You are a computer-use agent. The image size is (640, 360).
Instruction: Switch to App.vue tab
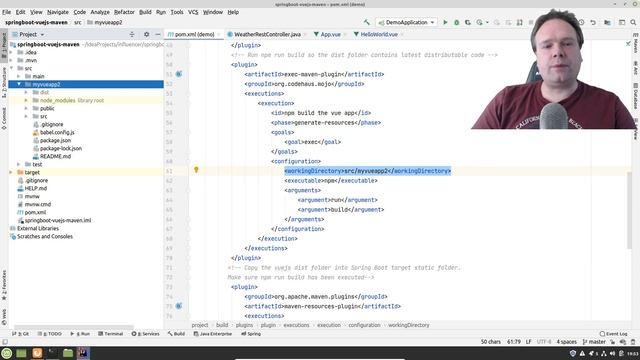pyautogui.click(x=330, y=34)
